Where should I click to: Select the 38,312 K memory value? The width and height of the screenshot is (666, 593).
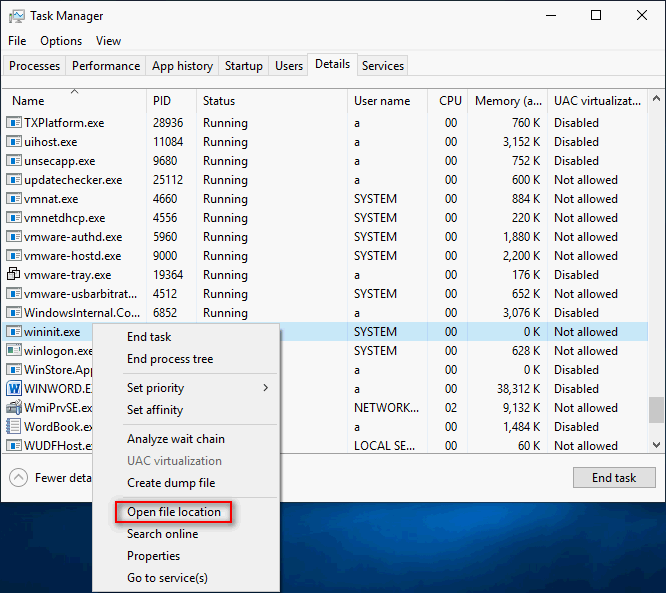click(x=519, y=389)
